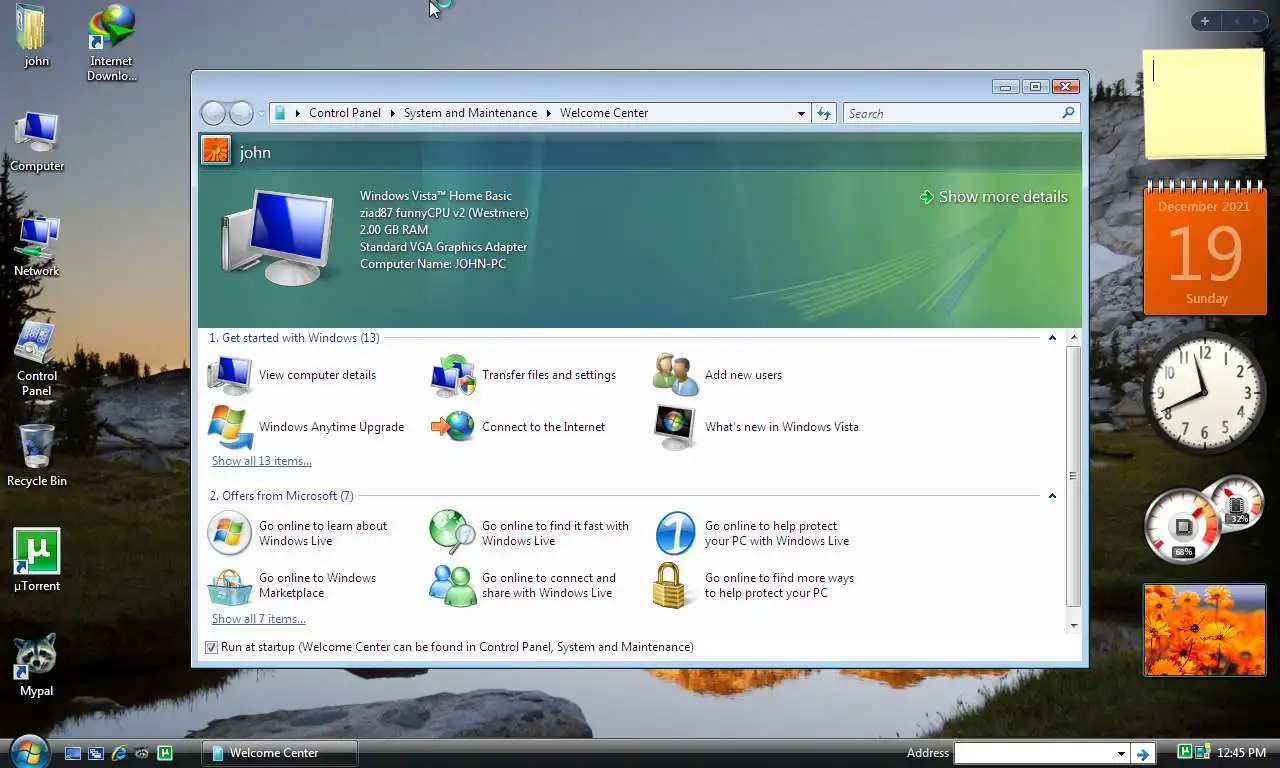Open Windows Anytime Upgrade
This screenshot has width=1280, height=768.
(306, 427)
